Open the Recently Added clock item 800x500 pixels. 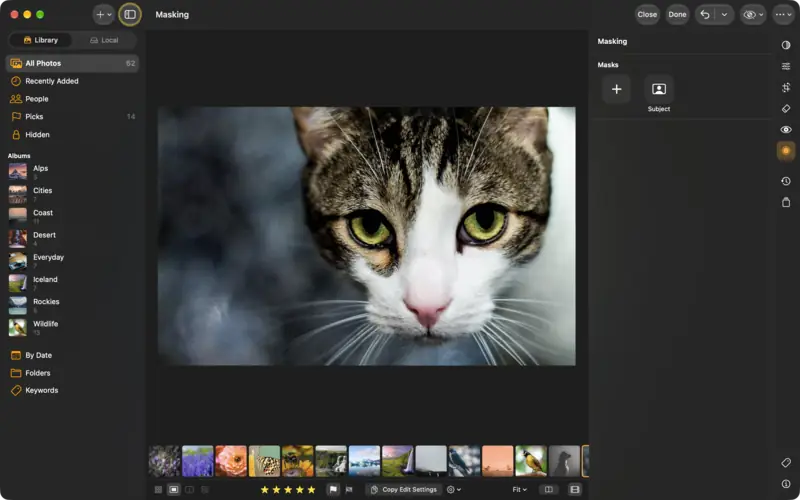[x=72, y=81]
